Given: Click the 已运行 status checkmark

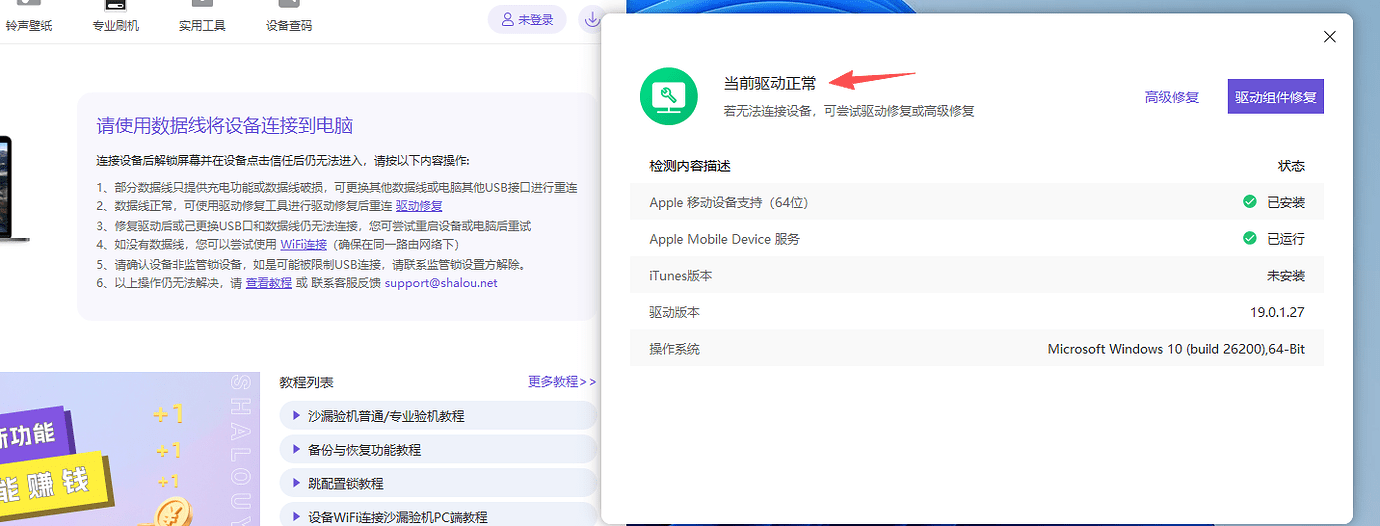Looking at the screenshot, I should pos(1250,239).
